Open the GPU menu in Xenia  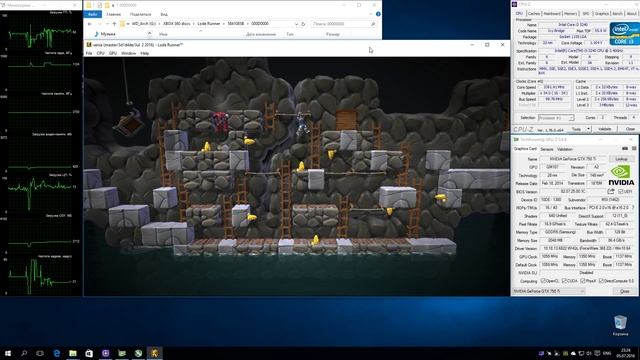click(113, 53)
